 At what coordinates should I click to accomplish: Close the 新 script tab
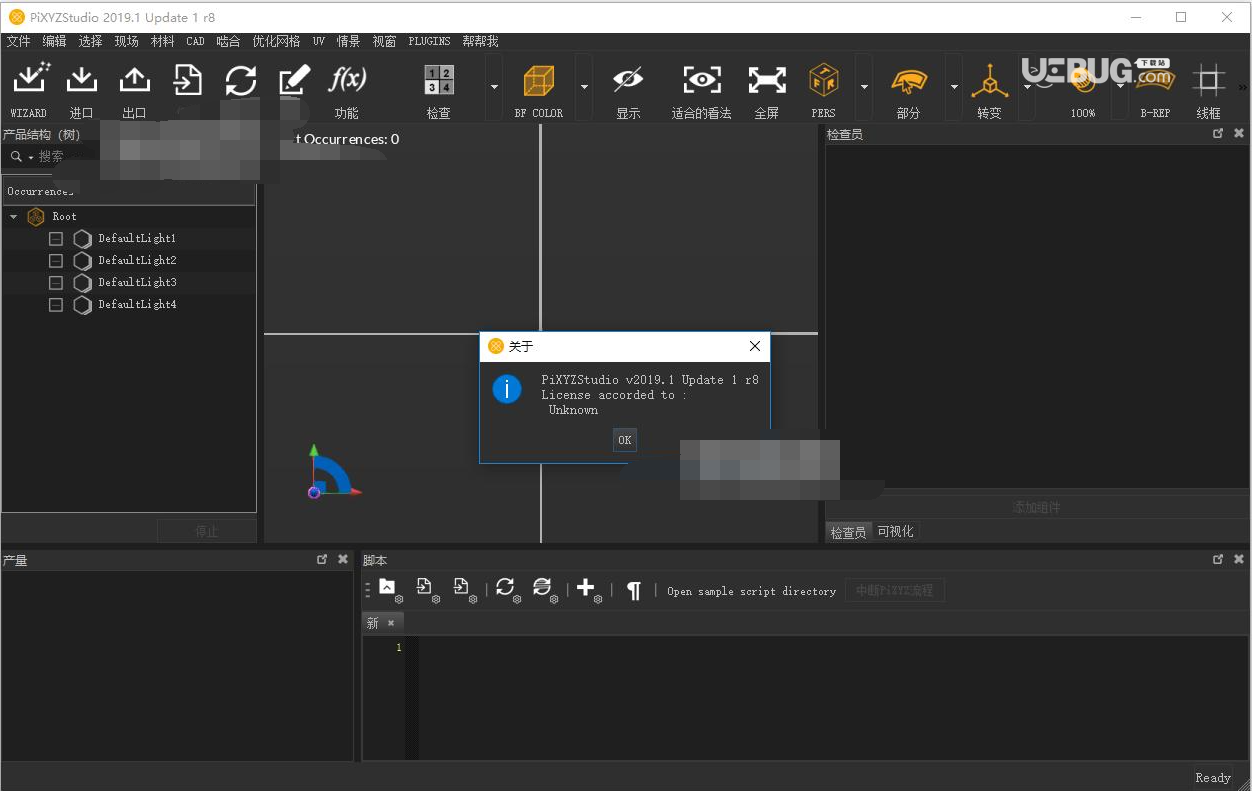[x=391, y=623]
